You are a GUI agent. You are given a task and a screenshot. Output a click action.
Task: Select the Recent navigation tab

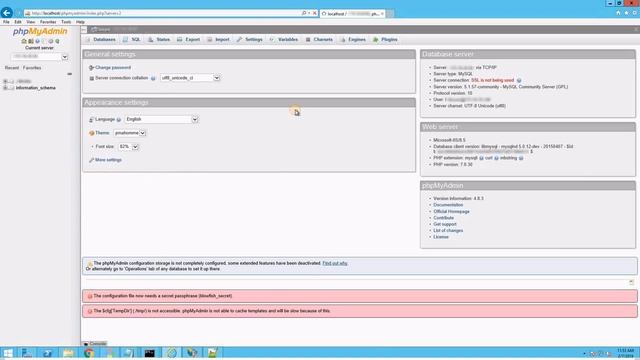click(x=12, y=68)
